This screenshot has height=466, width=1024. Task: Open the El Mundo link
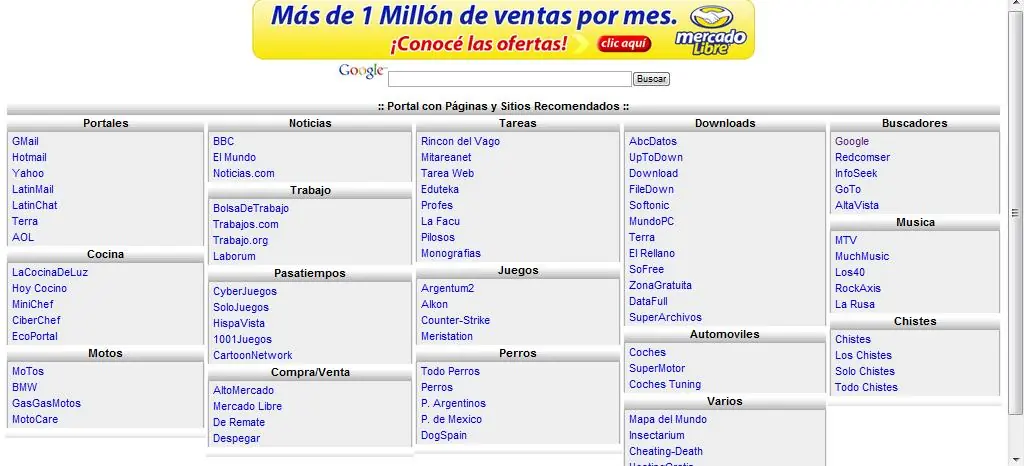tap(234, 157)
